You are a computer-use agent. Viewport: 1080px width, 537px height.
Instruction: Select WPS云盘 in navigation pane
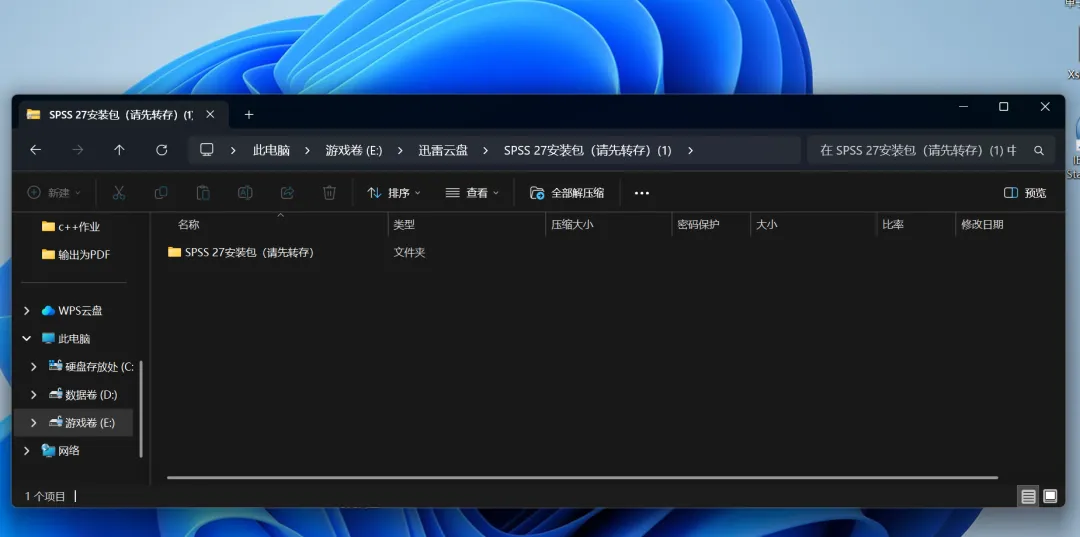(72, 310)
